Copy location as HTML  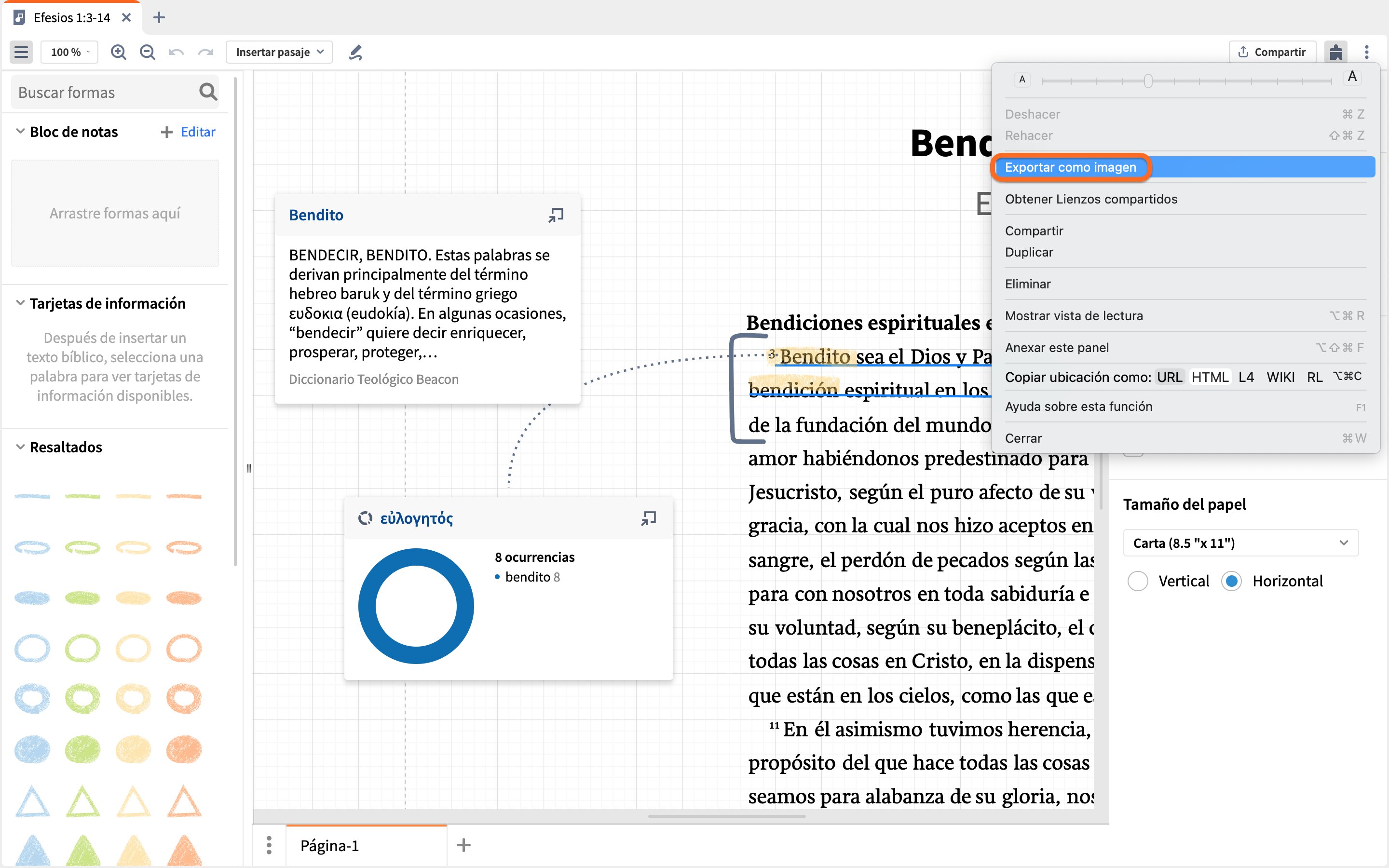coord(1210,377)
